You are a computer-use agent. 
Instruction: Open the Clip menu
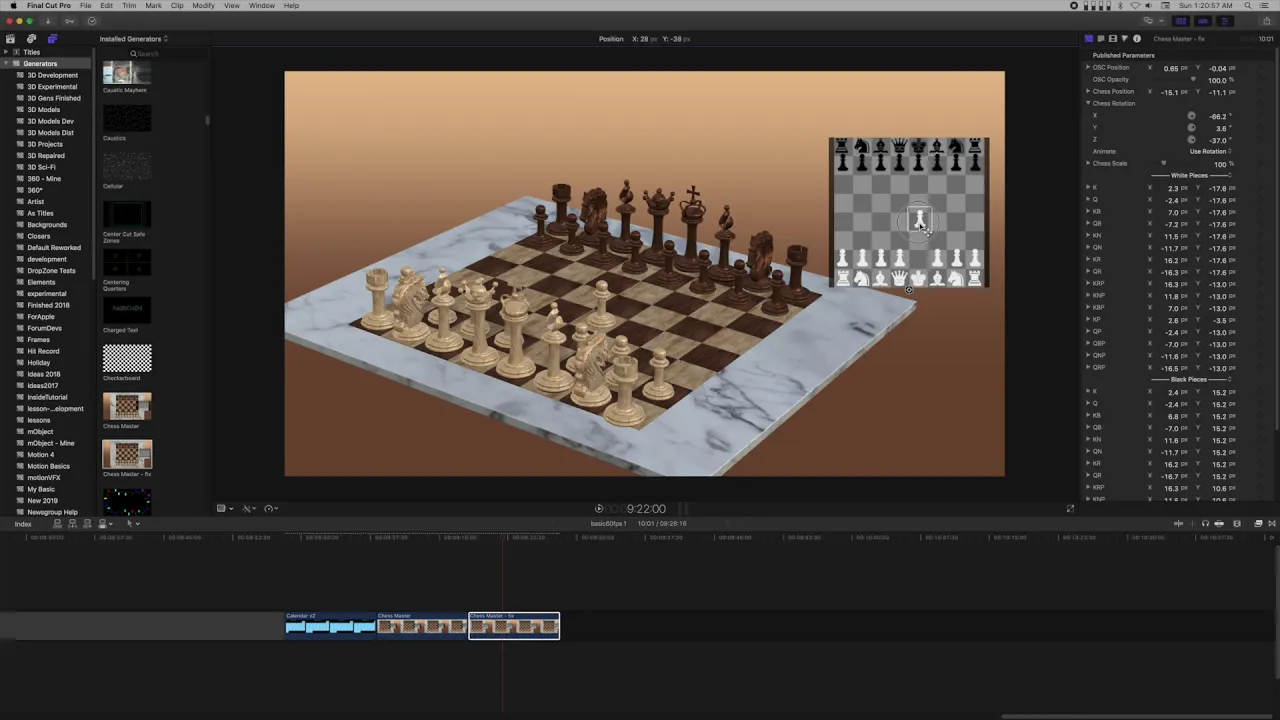click(177, 6)
